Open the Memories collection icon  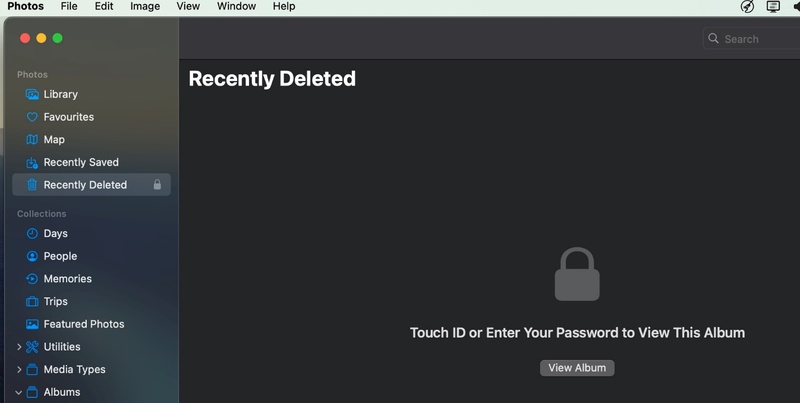(x=32, y=279)
